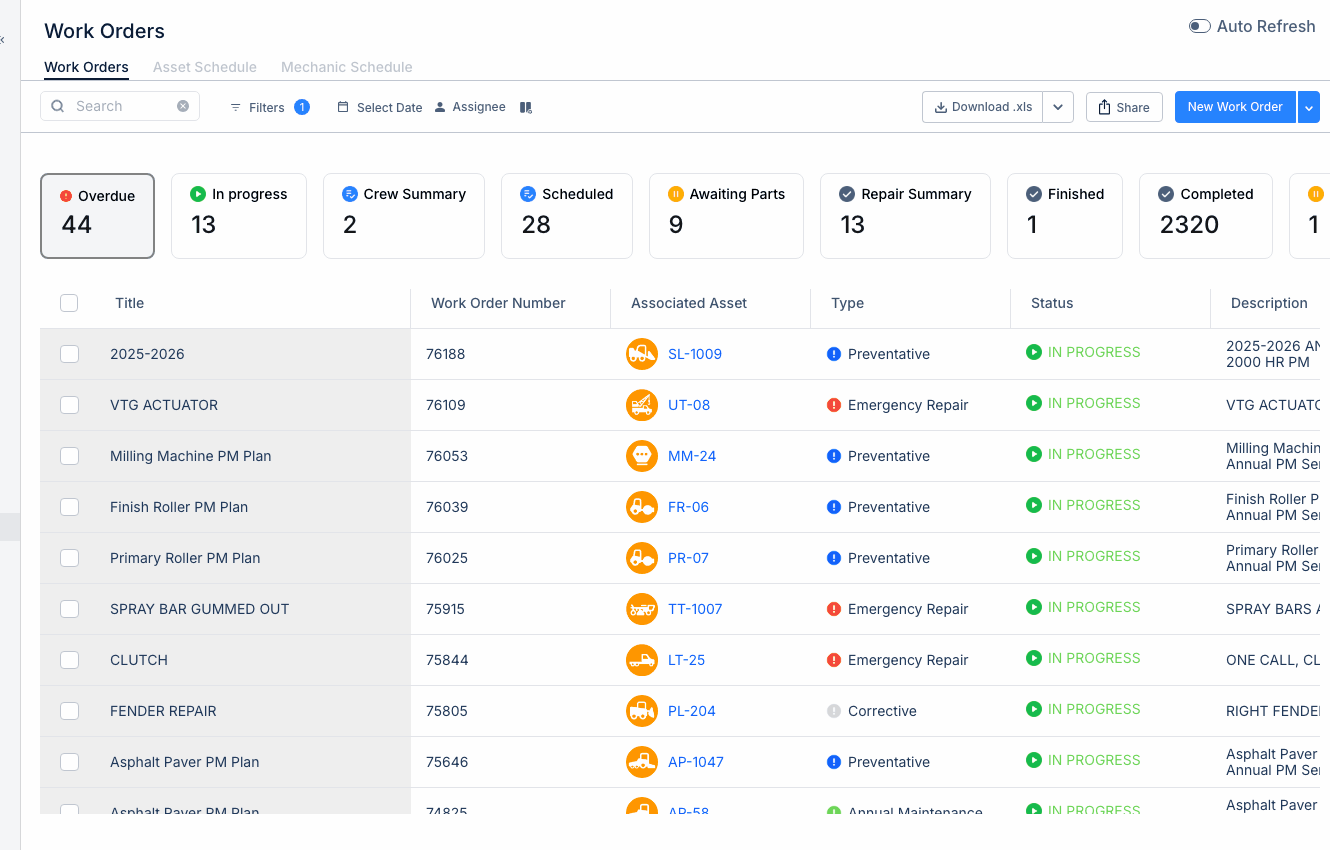The image size is (1330, 850).
Task: Click the MM-24 asset icon
Action: pos(642,456)
